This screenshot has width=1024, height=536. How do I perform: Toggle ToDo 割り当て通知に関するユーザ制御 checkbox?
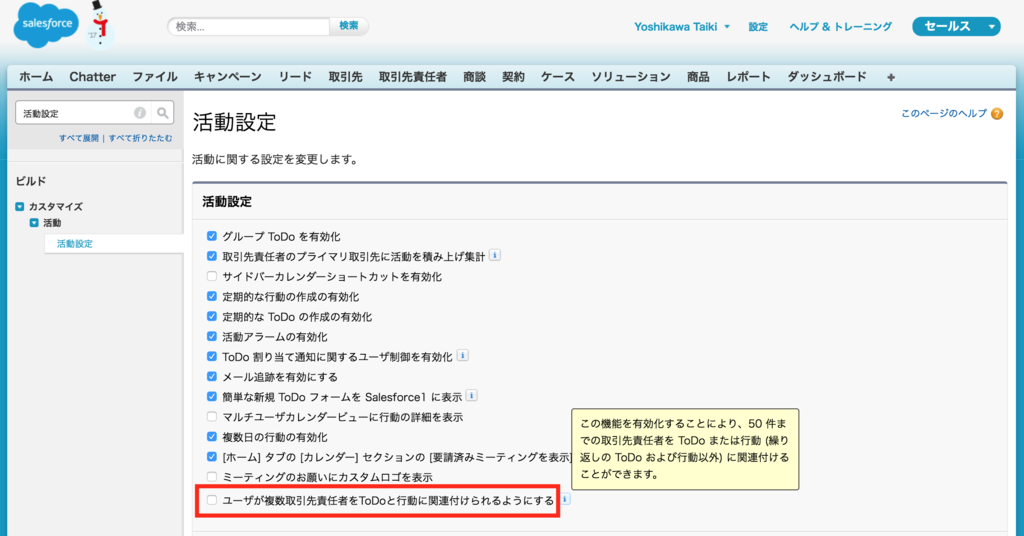[x=212, y=356]
